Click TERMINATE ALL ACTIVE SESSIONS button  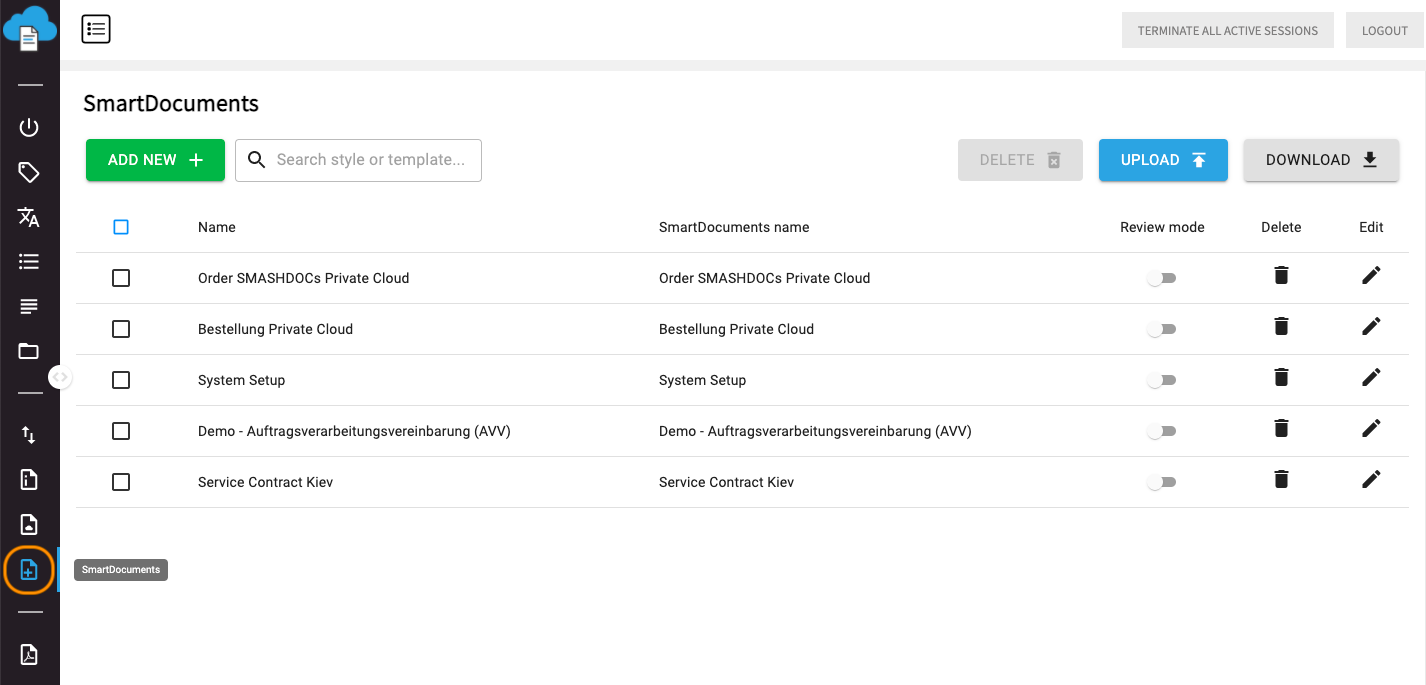coord(1228,31)
